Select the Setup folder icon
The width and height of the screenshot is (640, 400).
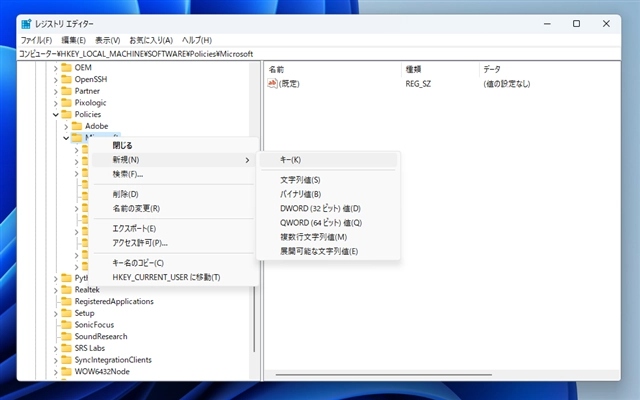click(66, 313)
